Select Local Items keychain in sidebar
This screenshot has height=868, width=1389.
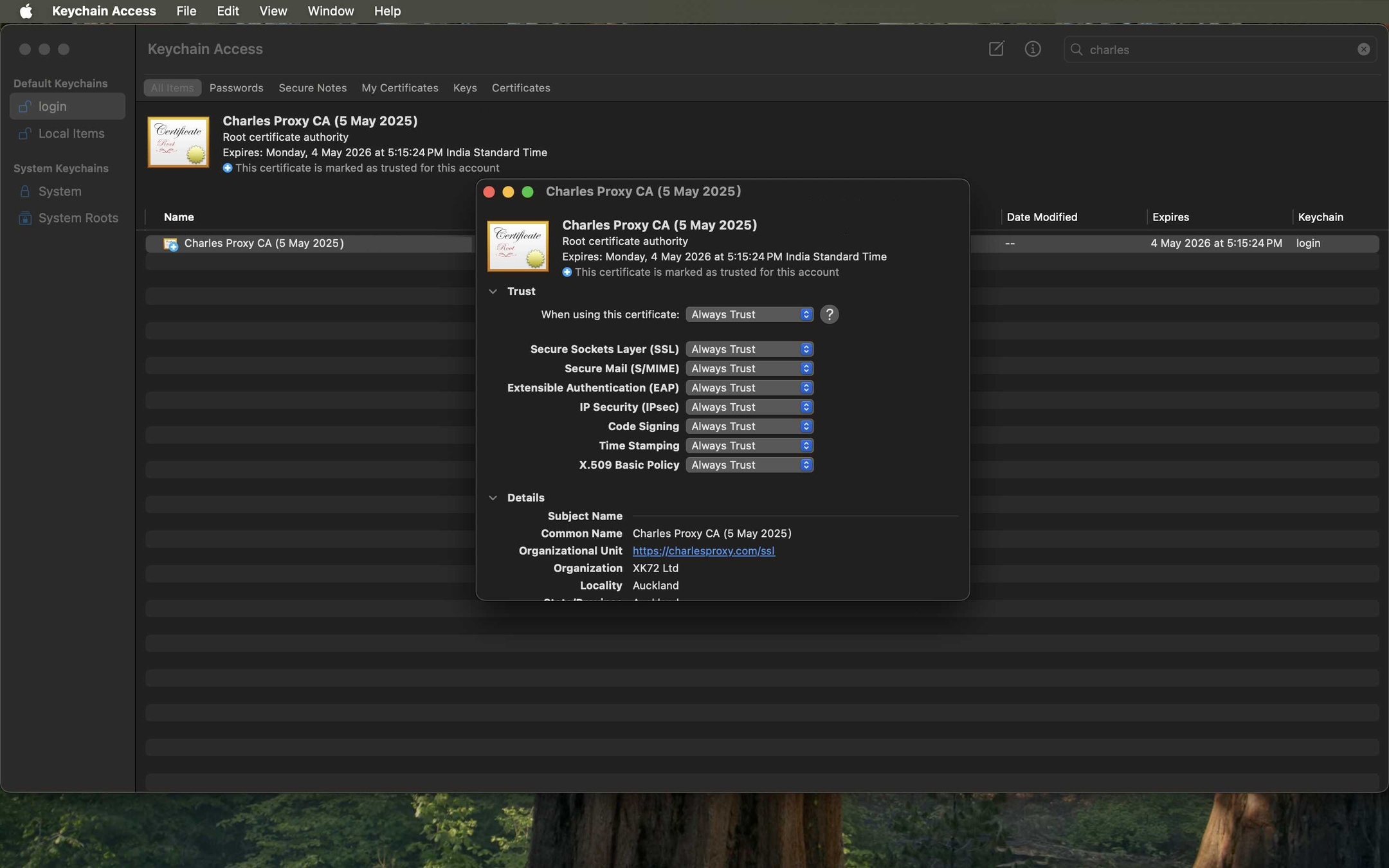point(67,134)
